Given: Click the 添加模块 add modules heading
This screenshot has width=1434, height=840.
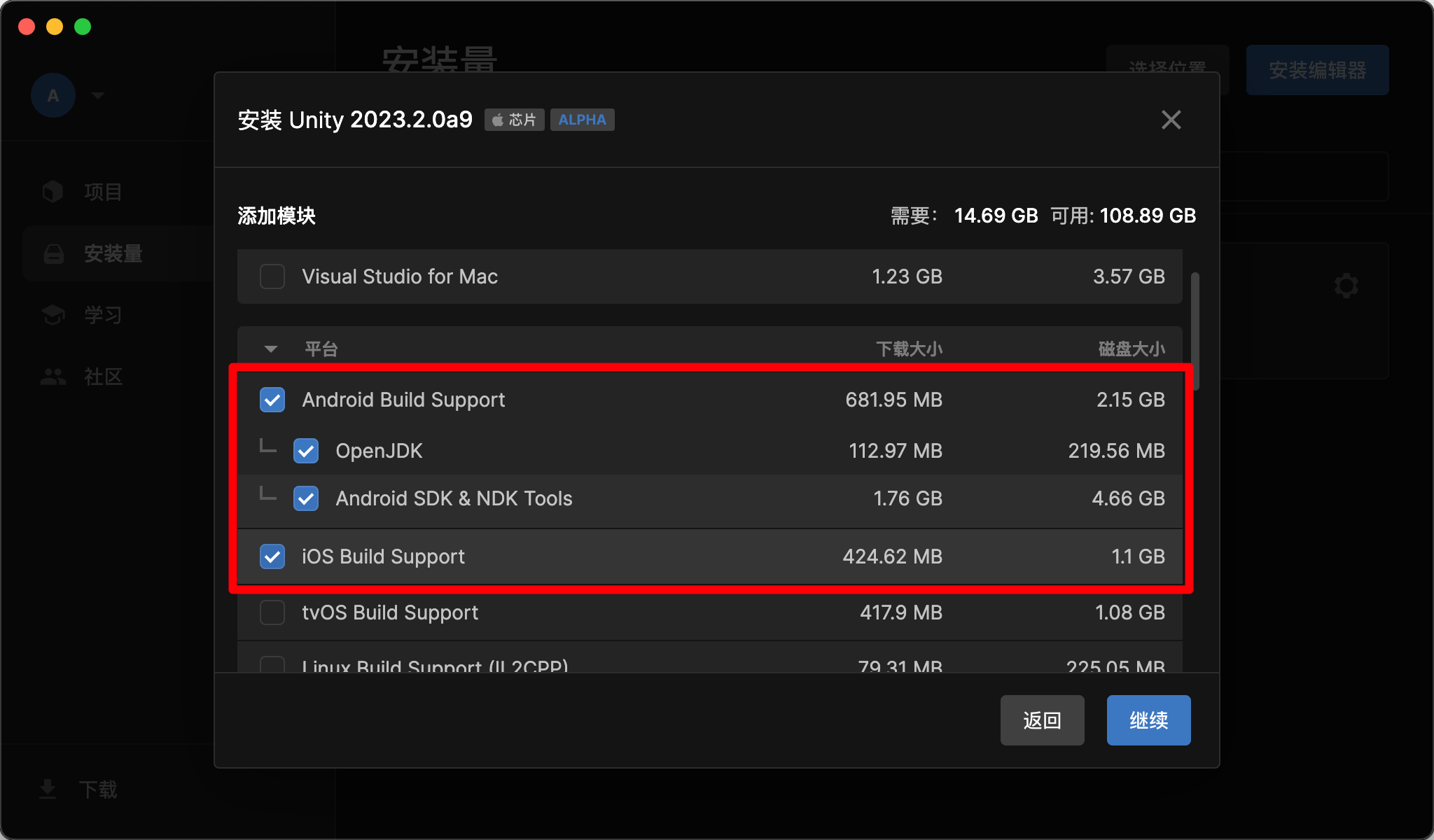Looking at the screenshot, I should pos(277,216).
